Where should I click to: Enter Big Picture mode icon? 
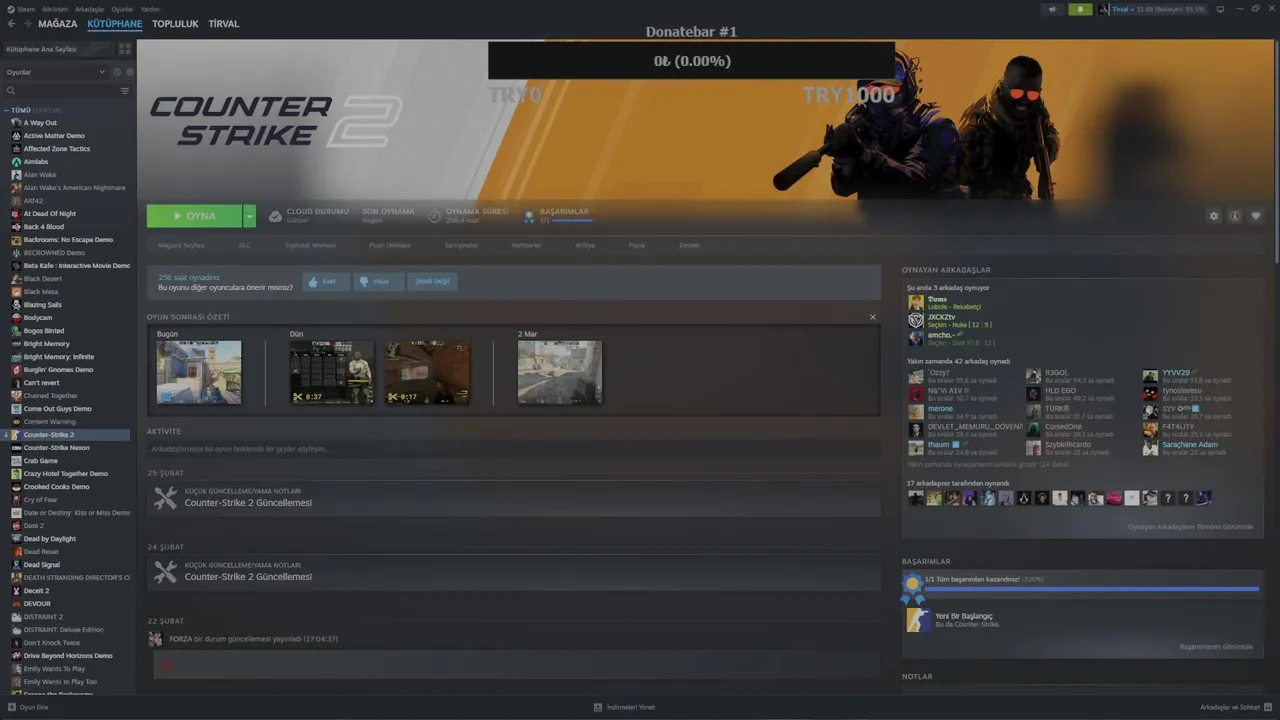click(x=1219, y=9)
